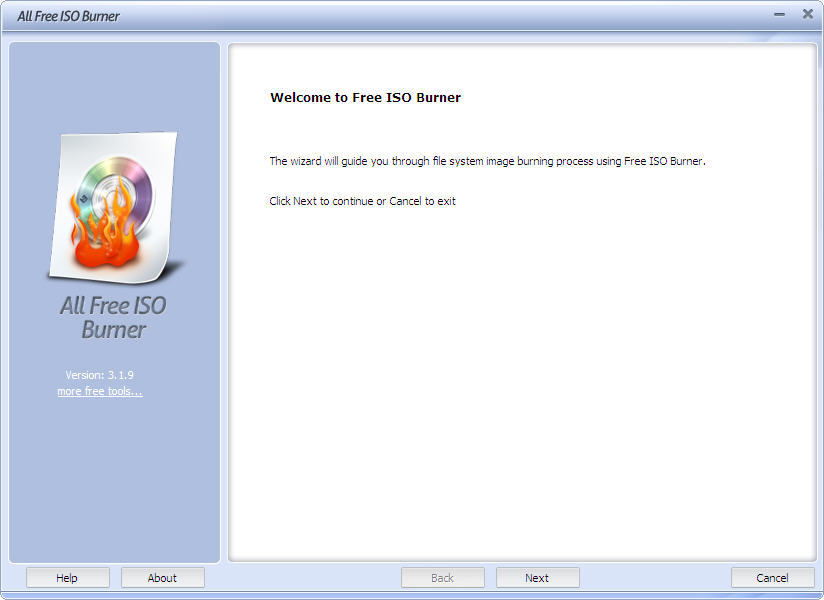This screenshot has width=824, height=600.
Task: Open the Help dialog
Action: click(x=67, y=577)
